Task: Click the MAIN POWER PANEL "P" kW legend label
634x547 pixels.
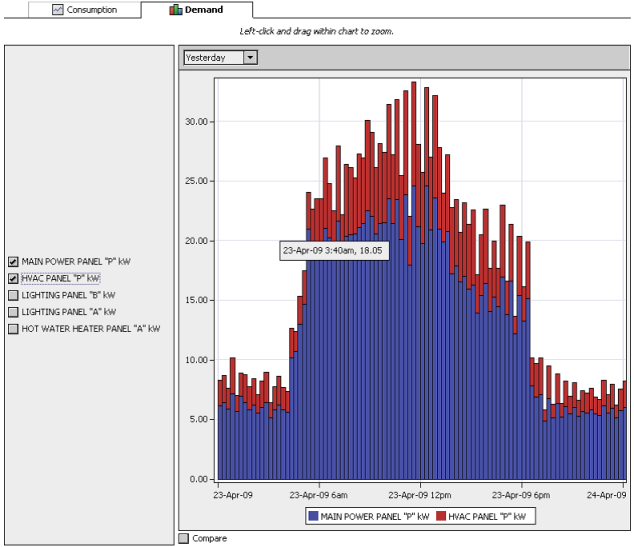Action: click(x=375, y=517)
